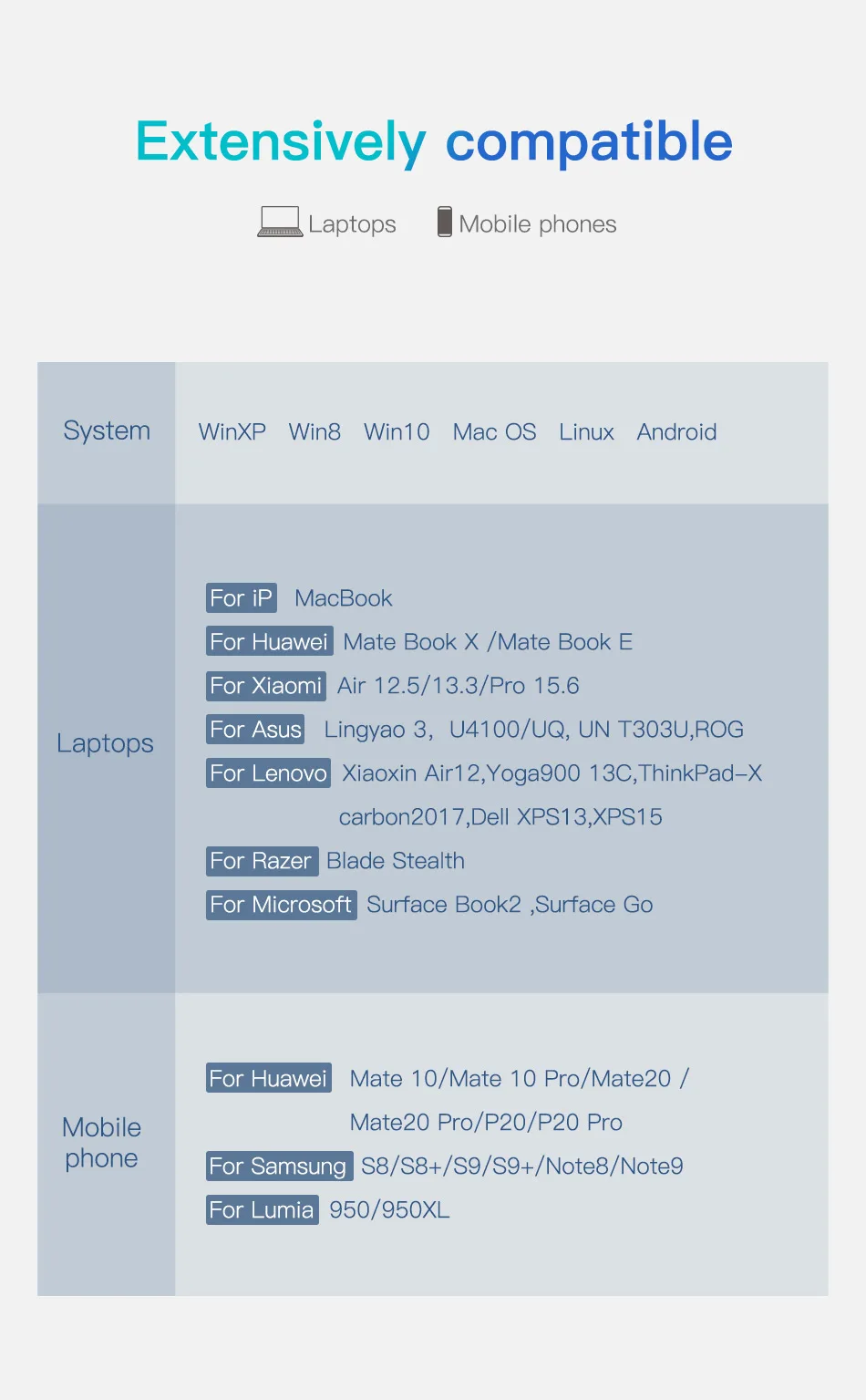Select 'S8/S8+/S9/S9+/Note8/Note9' text
This screenshot has width=866, height=1400.
(522, 1167)
